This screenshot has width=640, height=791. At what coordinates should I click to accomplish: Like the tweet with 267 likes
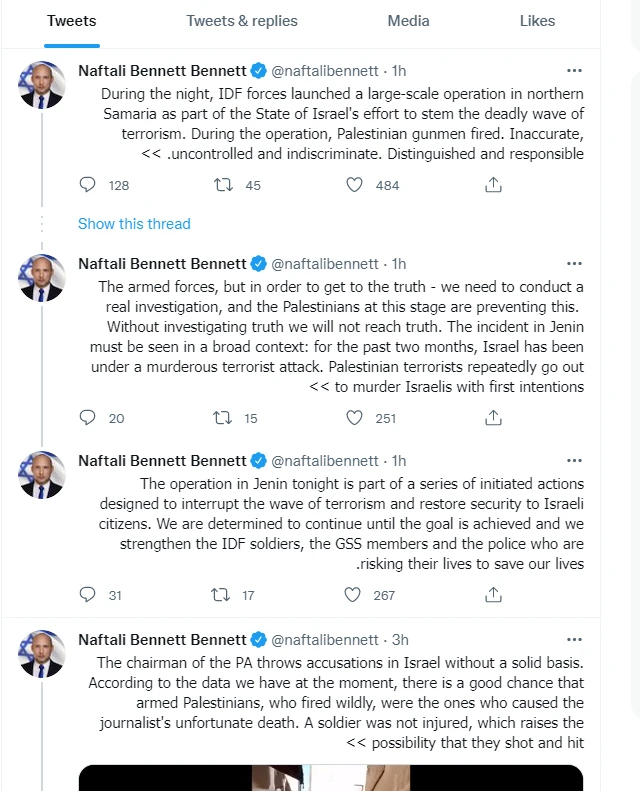click(352, 595)
